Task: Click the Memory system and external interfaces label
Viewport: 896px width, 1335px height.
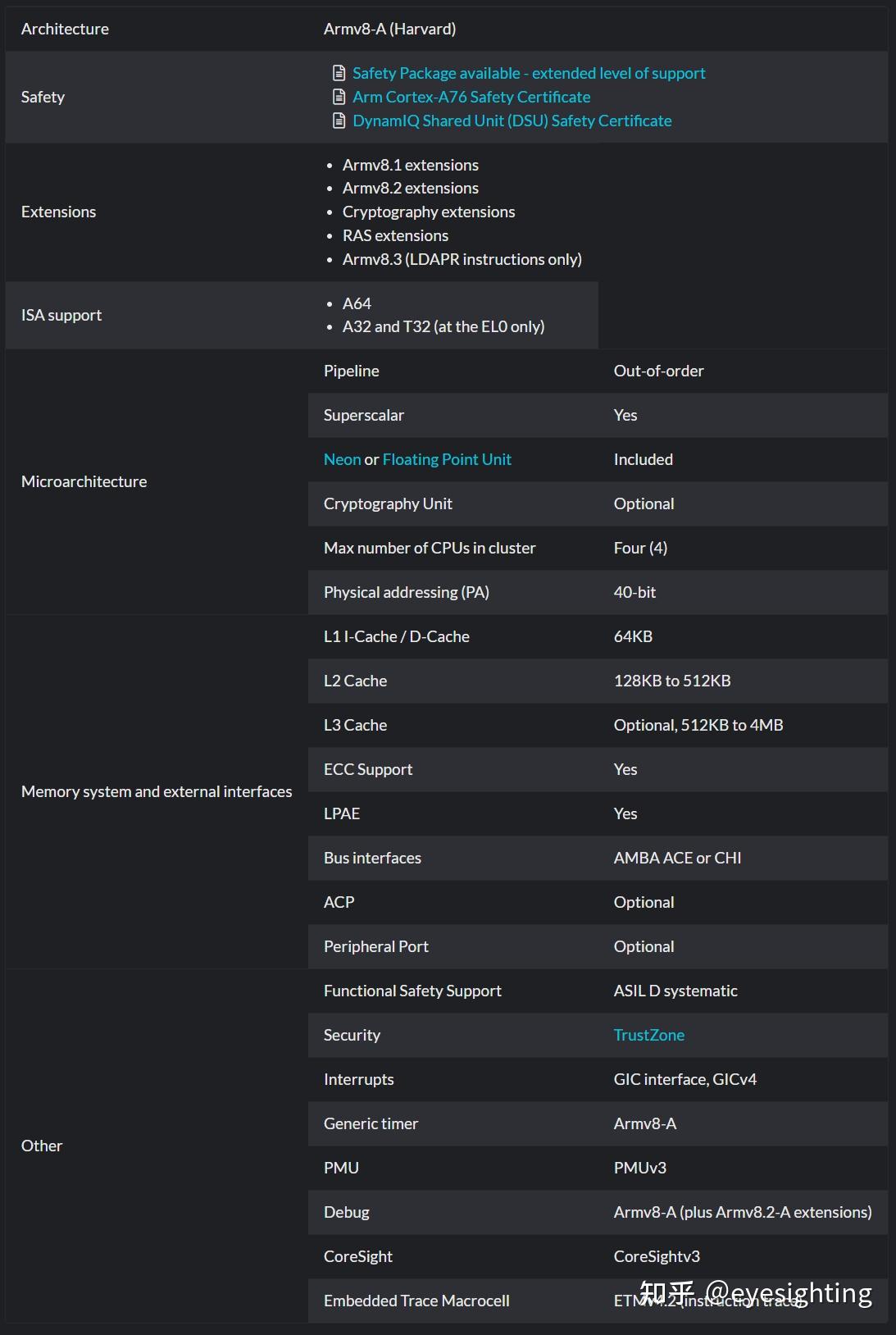Action: (x=156, y=791)
